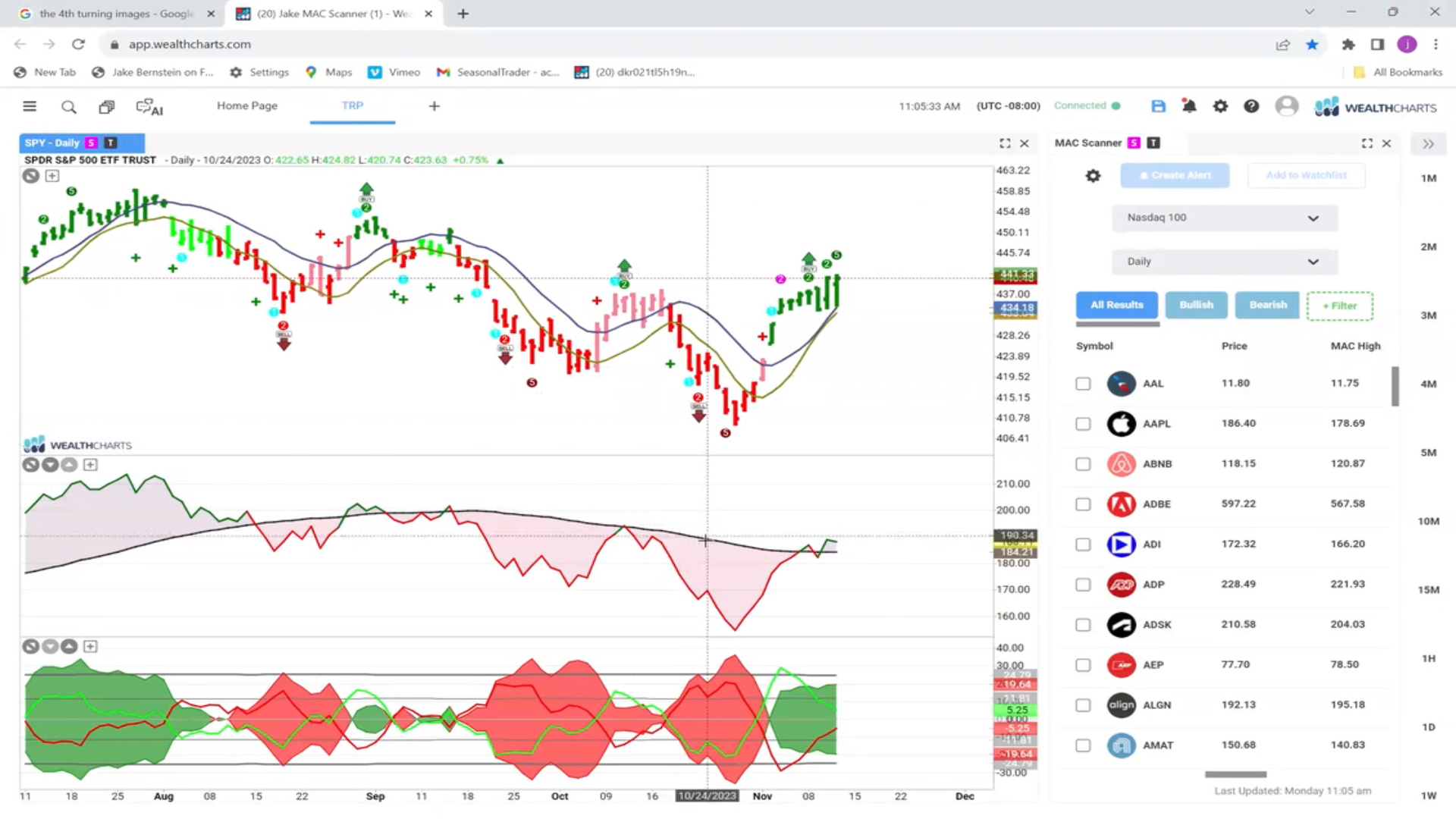Move the middle oscillator pane up

pos(69,465)
